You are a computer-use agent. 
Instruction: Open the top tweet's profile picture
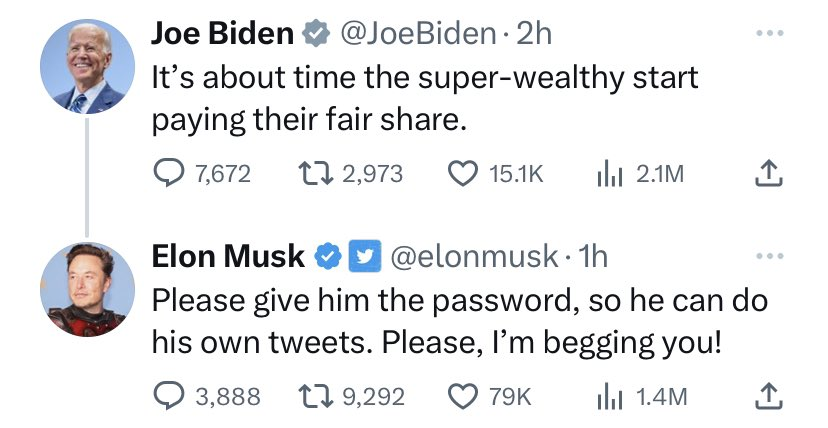(88, 66)
